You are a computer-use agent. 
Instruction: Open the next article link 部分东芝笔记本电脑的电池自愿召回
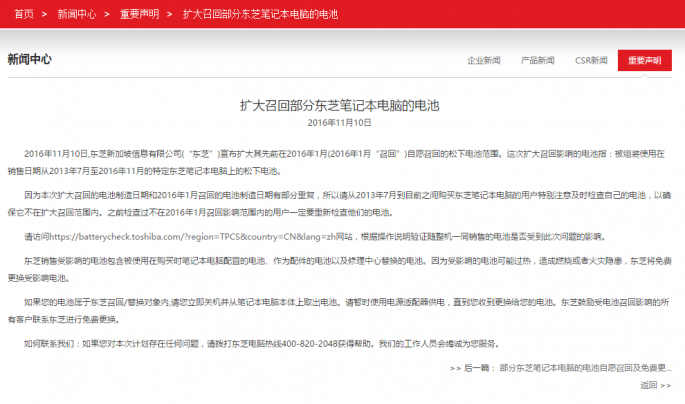coord(585,368)
